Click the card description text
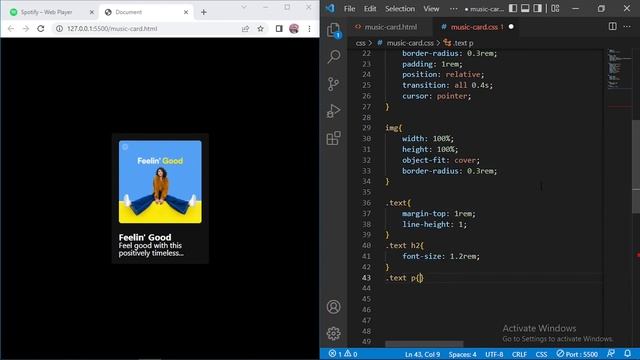 coord(151,249)
